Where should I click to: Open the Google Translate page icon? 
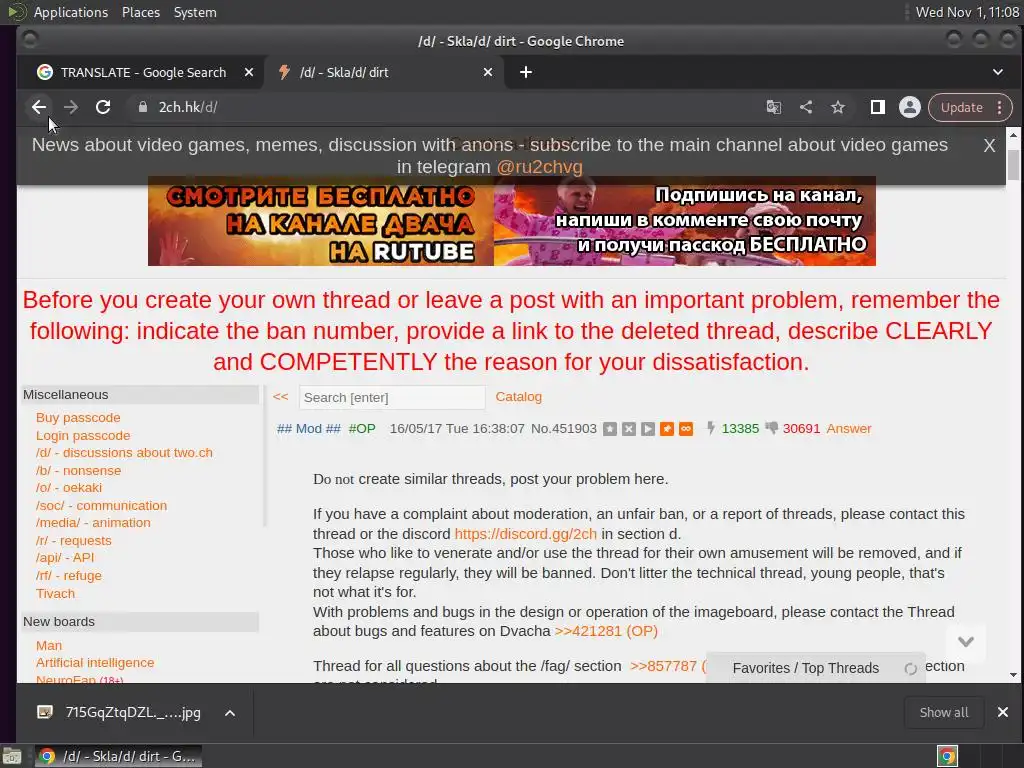(x=773, y=107)
